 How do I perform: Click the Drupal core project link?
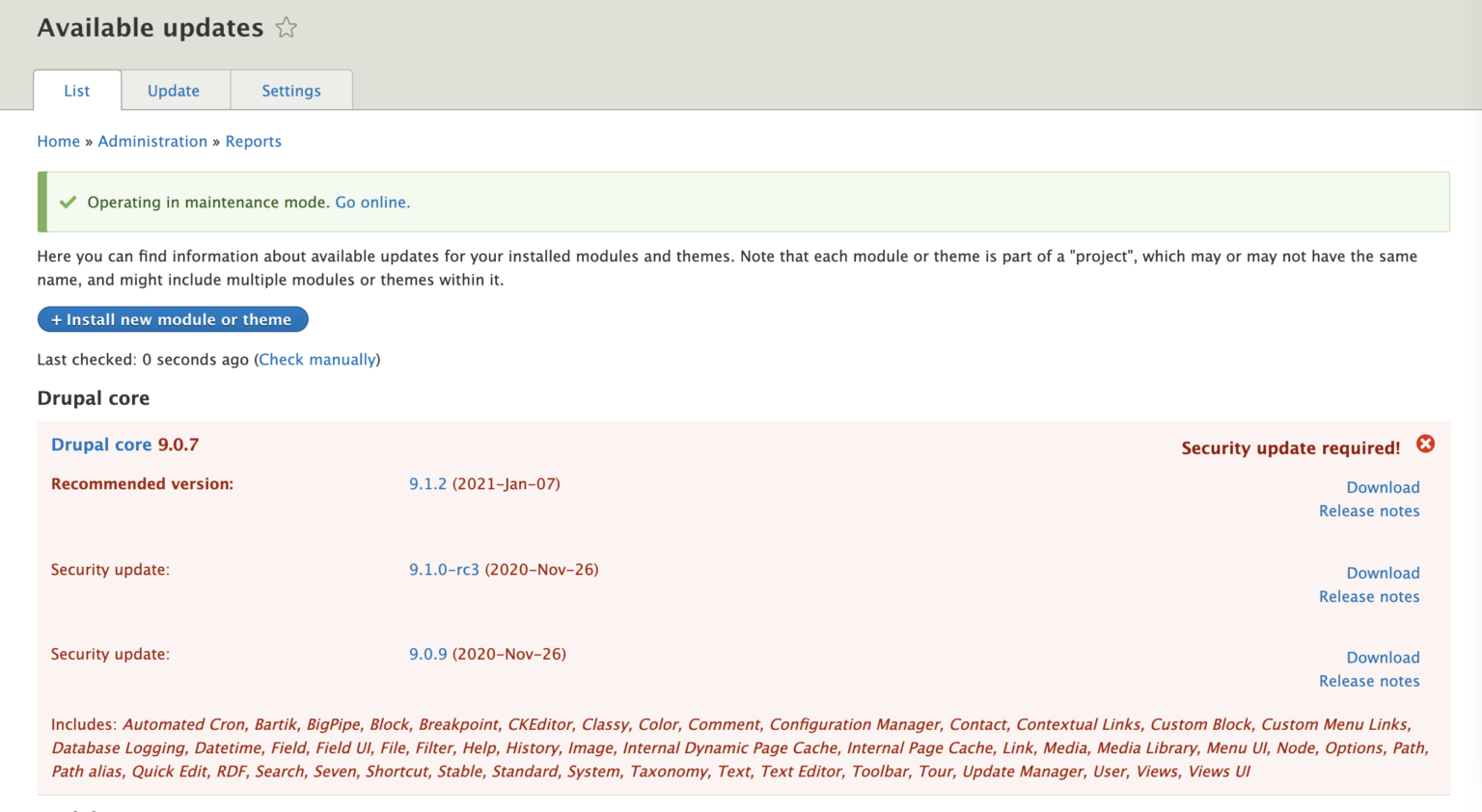[x=101, y=445]
